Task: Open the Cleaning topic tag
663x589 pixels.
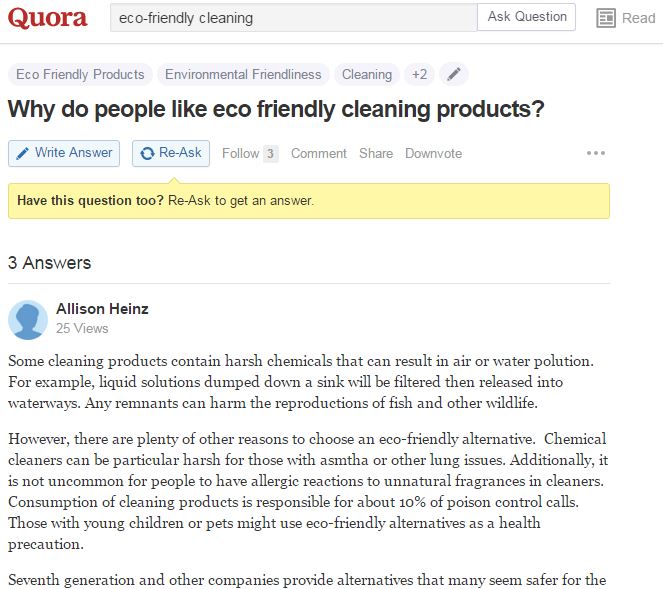Action: tap(367, 74)
